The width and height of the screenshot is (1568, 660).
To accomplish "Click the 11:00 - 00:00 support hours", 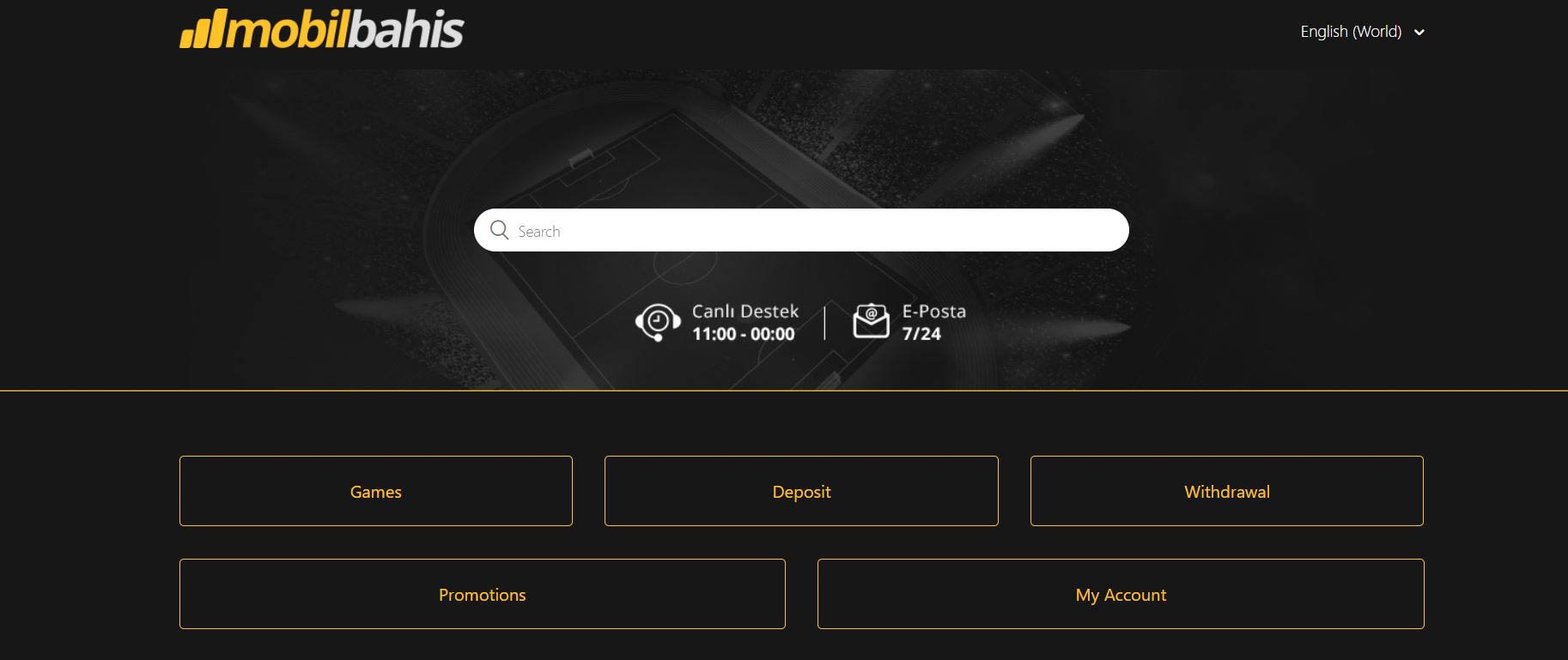I will [744, 334].
